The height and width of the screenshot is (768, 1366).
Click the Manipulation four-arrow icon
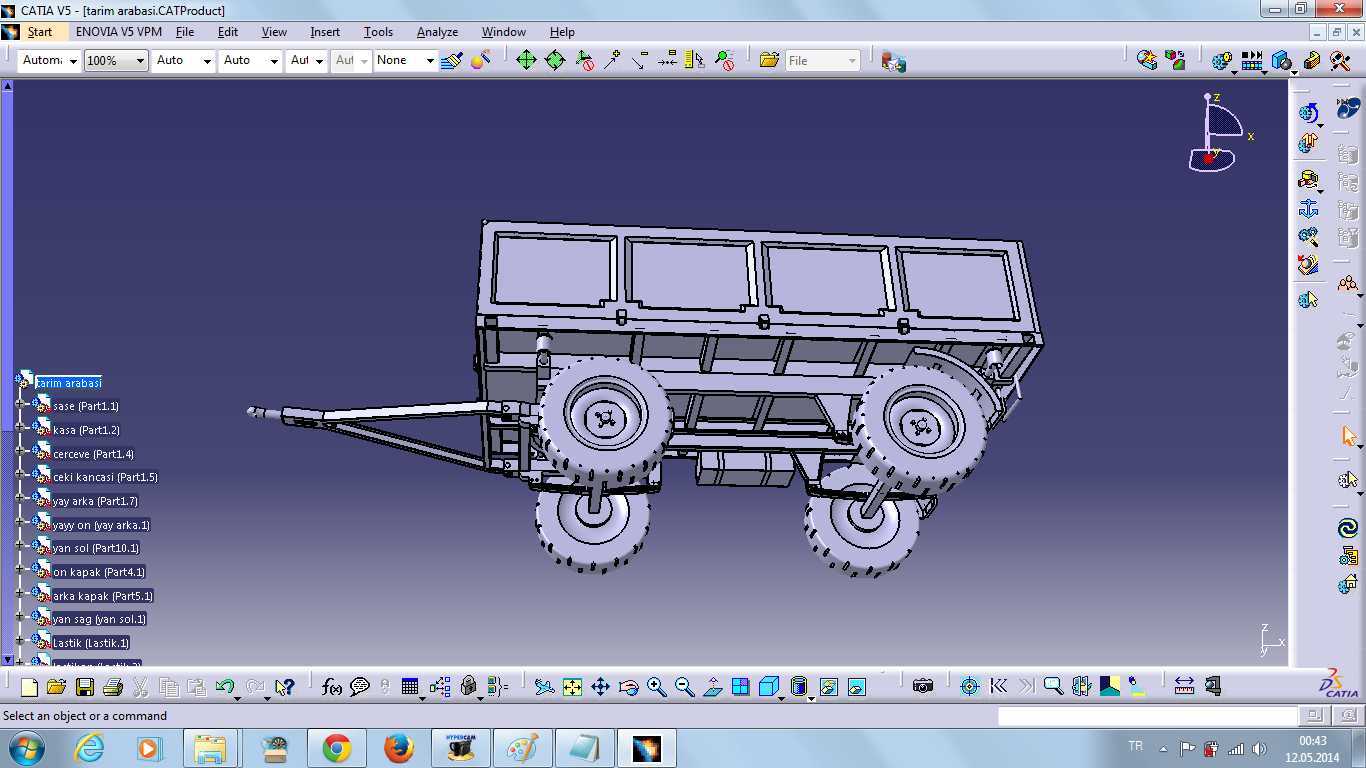[526, 61]
